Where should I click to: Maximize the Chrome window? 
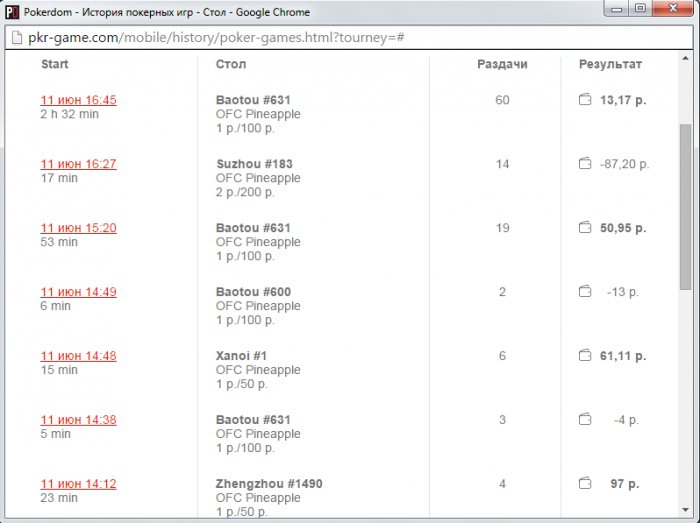click(x=640, y=8)
